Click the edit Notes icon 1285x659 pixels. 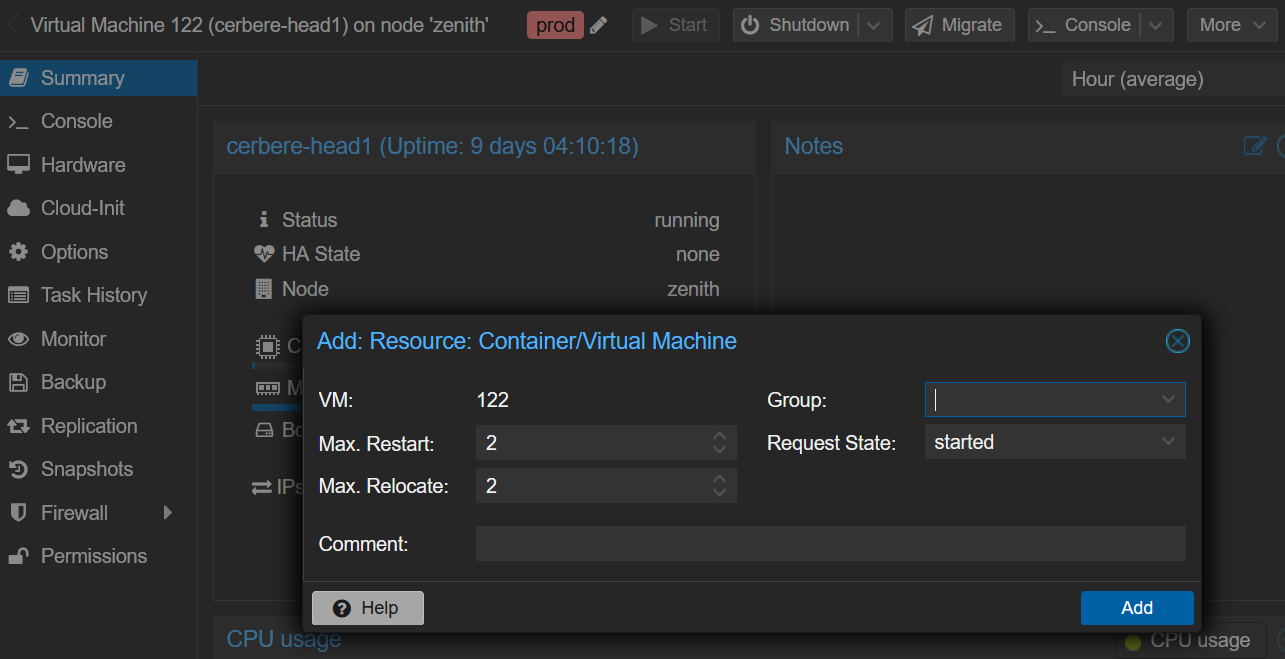click(1254, 146)
